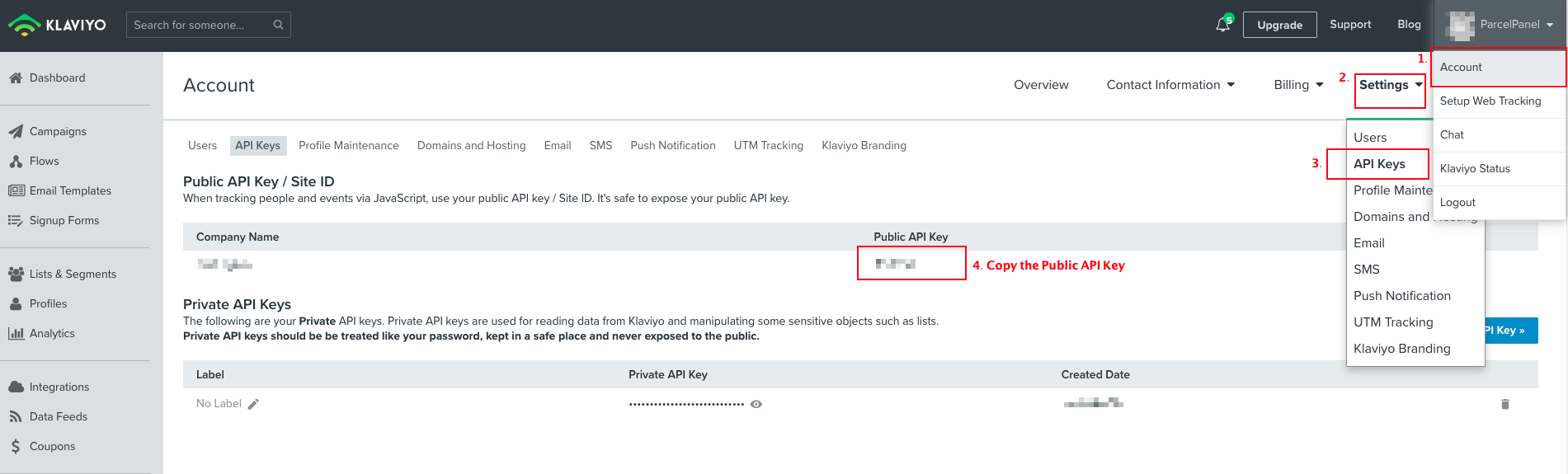Switch to Push Notification sub-tab

[673, 146]
